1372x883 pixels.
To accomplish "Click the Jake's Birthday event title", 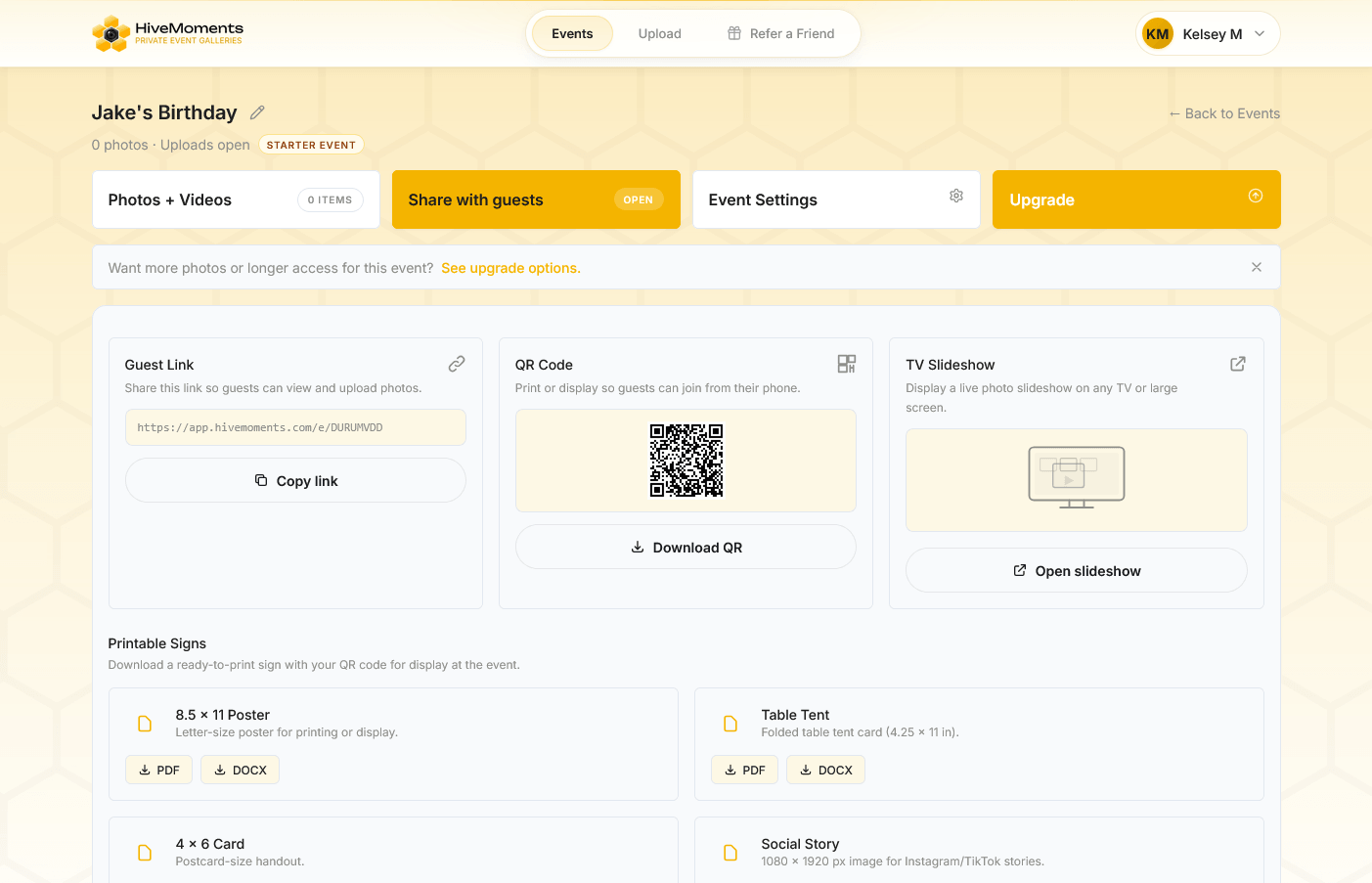I will tap(164, 112).
